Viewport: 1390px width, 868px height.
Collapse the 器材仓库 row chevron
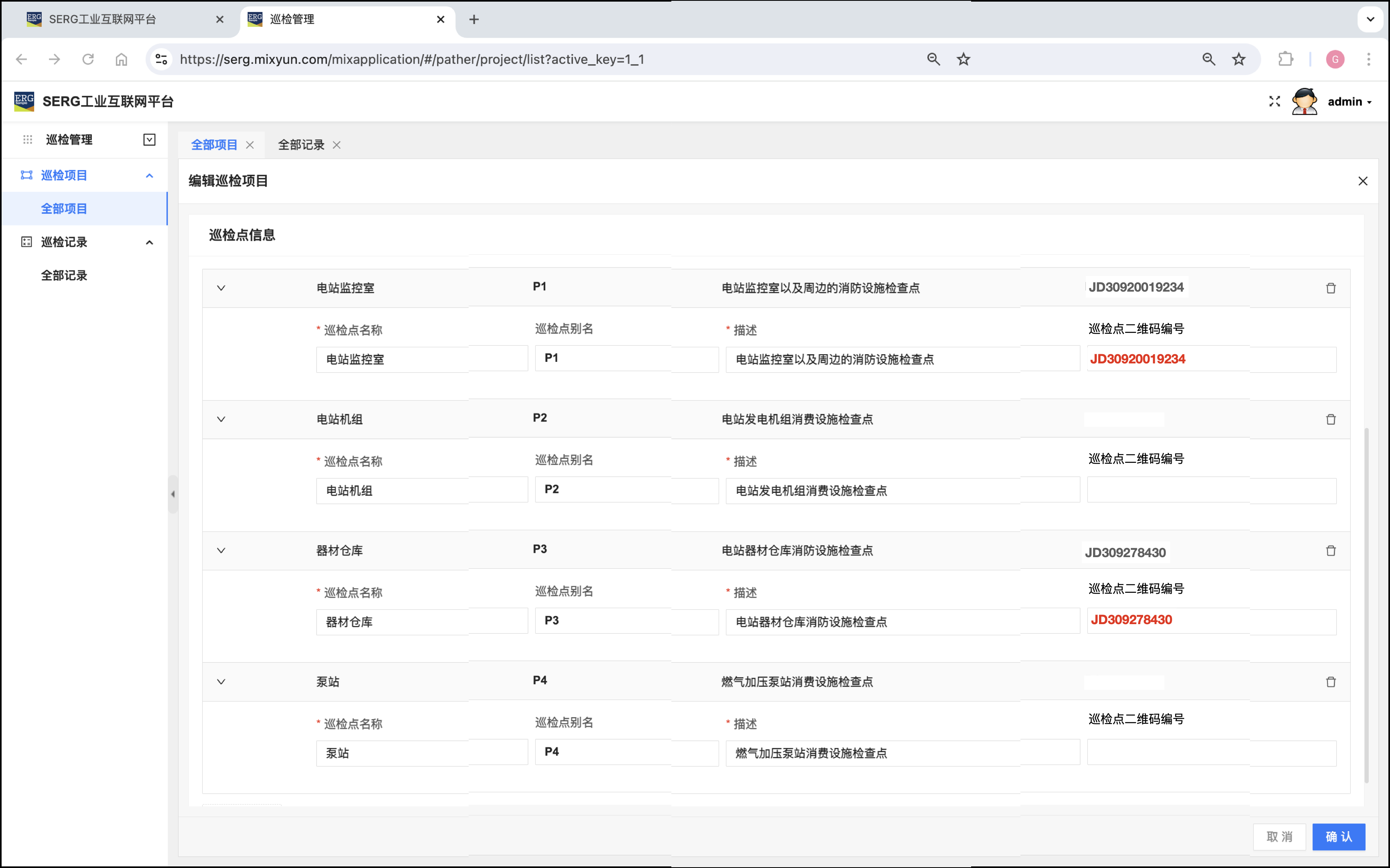pos(221,551)
